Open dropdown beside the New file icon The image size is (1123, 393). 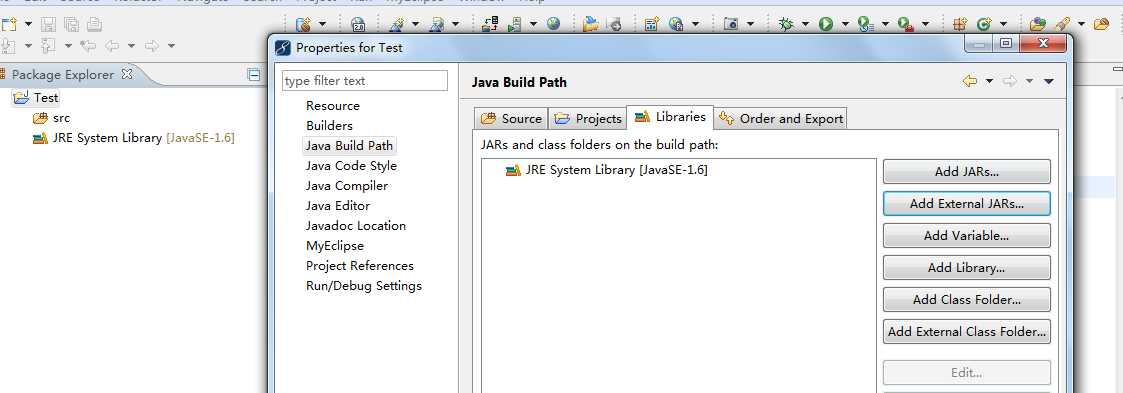(28, 24)
